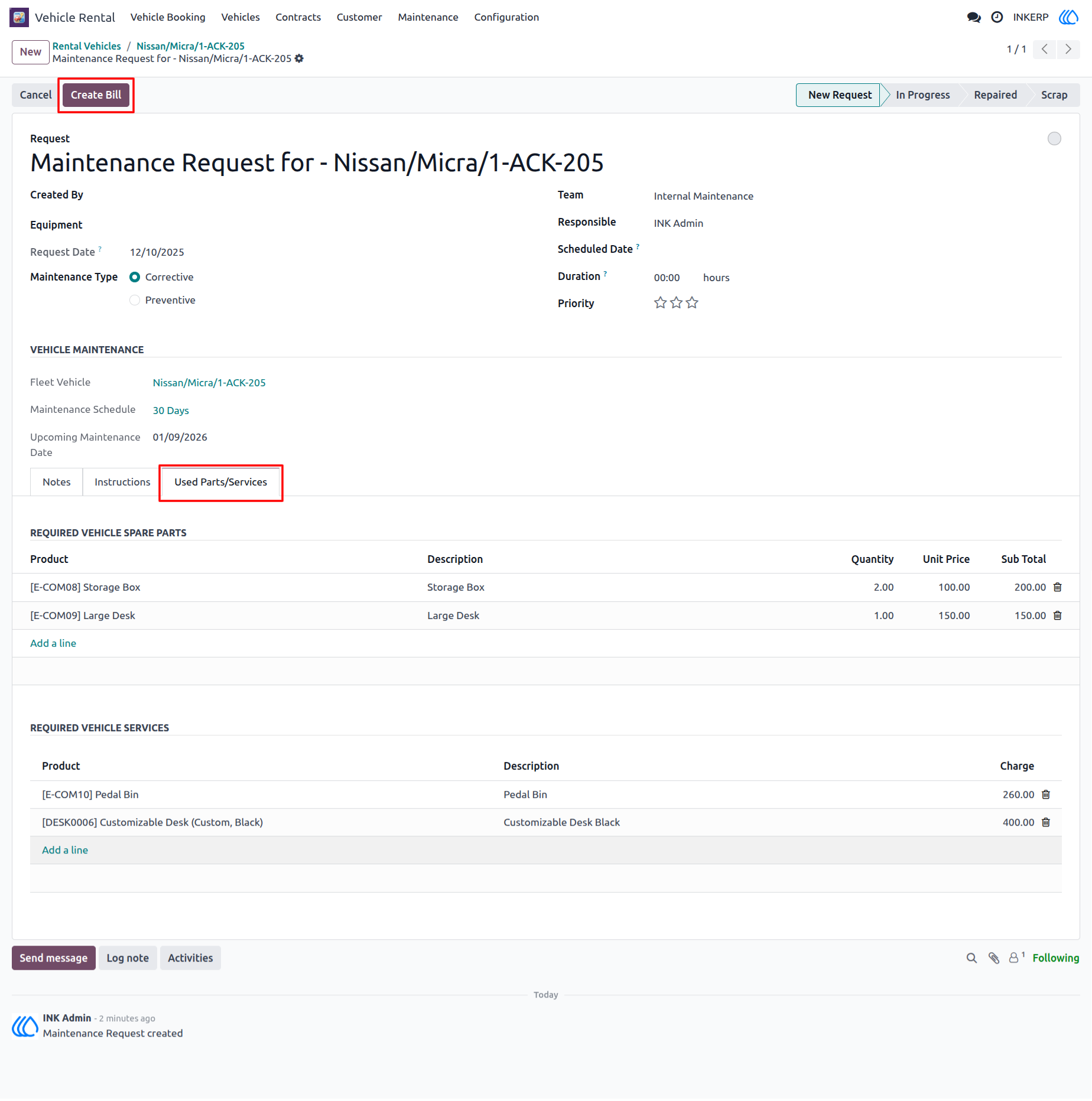Image resolution: width=1092 pixels, height=1101 pixels.
Task: Select Corrective maintenance type
Action: tap(135, 277)
